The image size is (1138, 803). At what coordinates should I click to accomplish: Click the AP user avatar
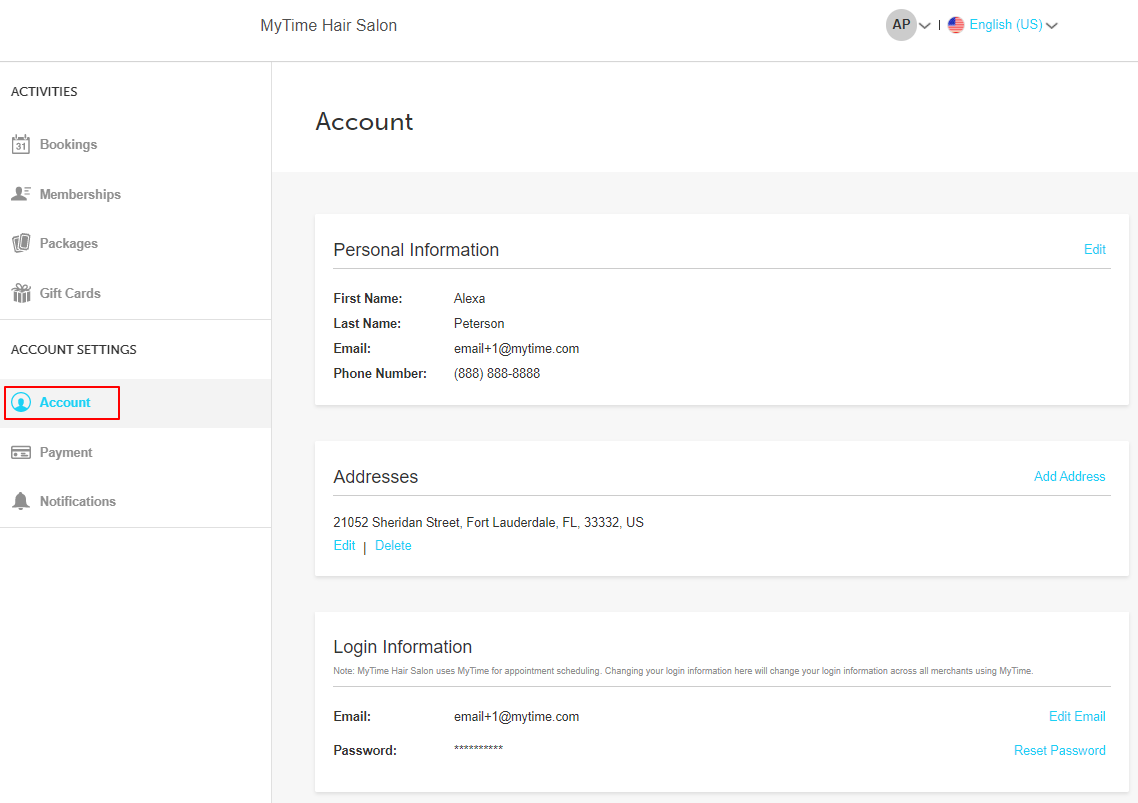(901, 25)
